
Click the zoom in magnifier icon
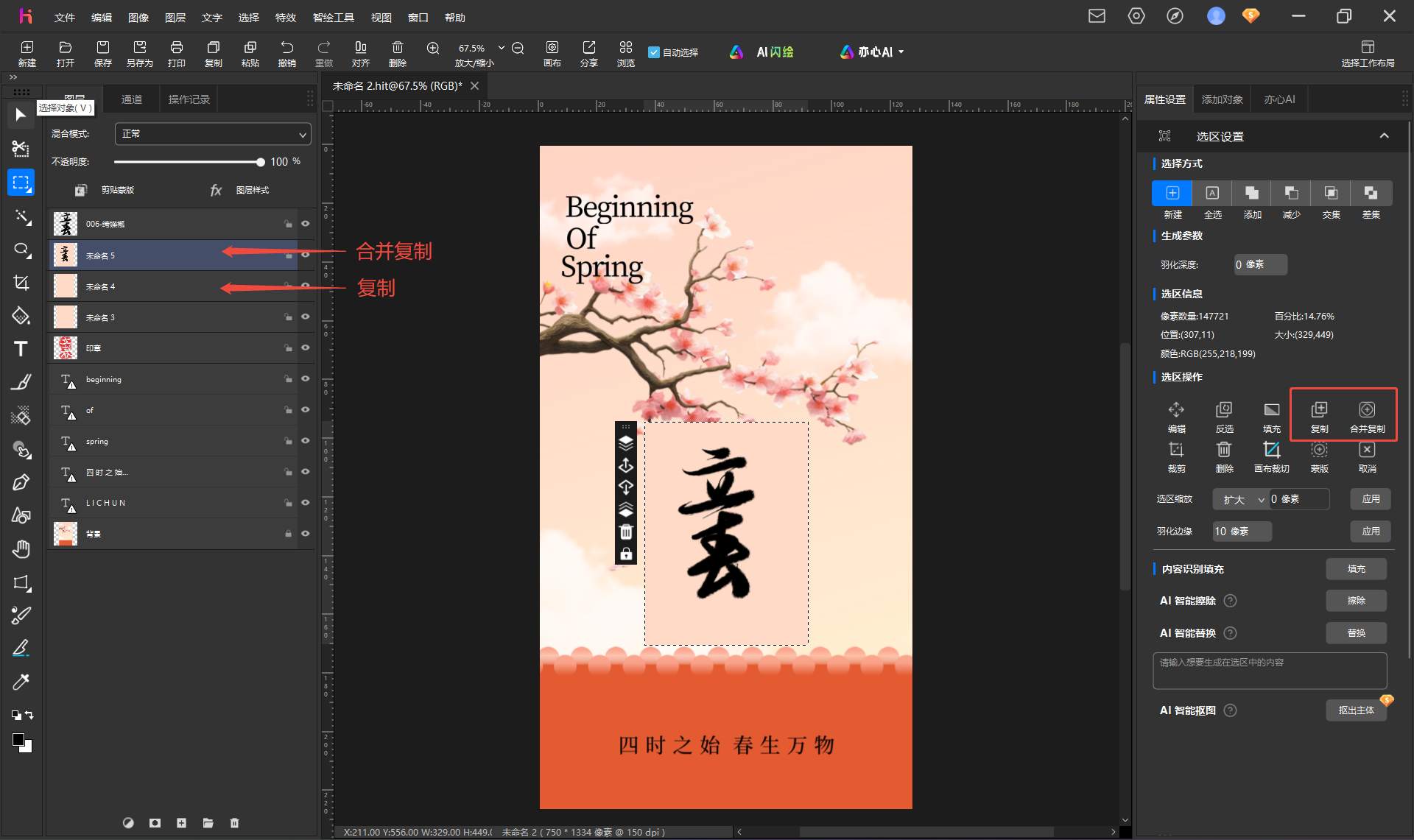[433, 48]
